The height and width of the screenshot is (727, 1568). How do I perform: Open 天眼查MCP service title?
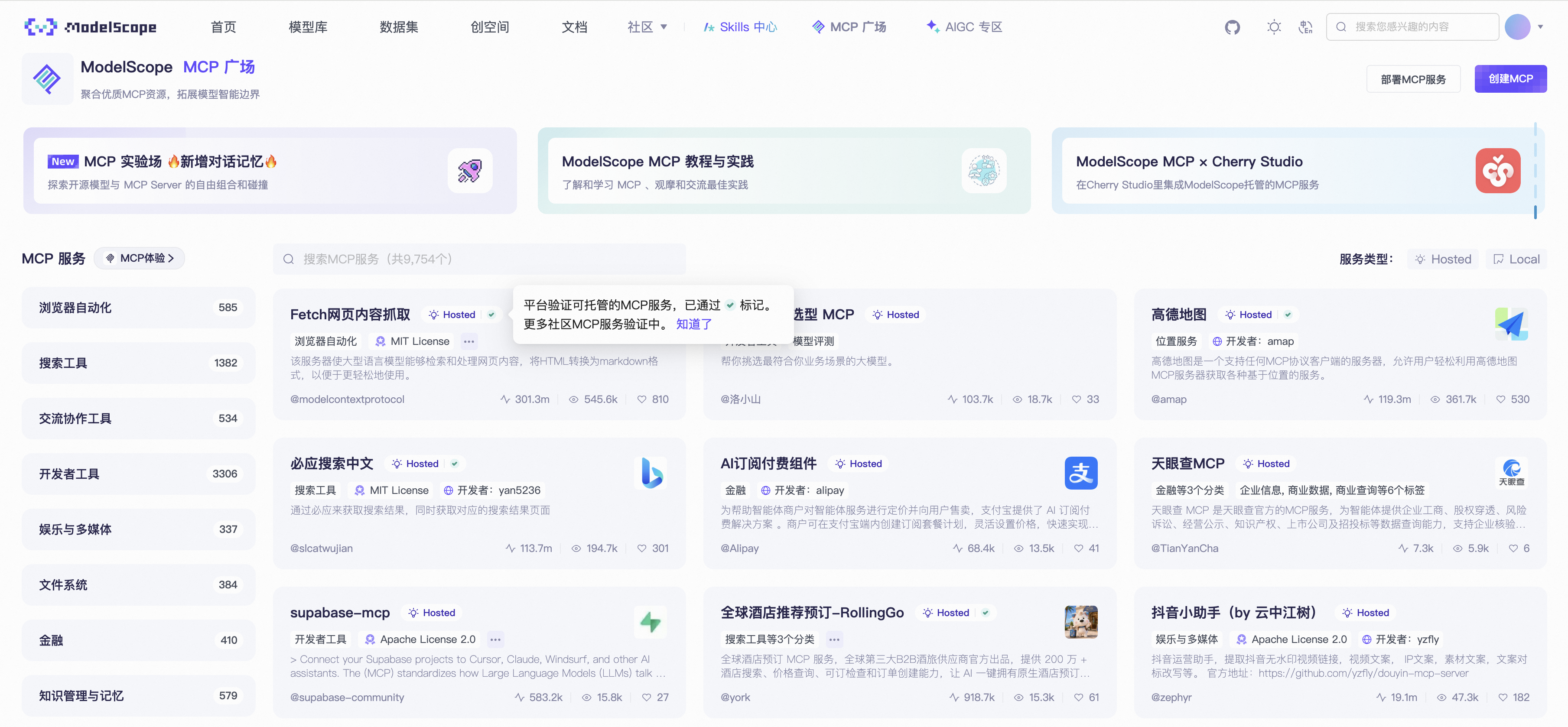1187,464
